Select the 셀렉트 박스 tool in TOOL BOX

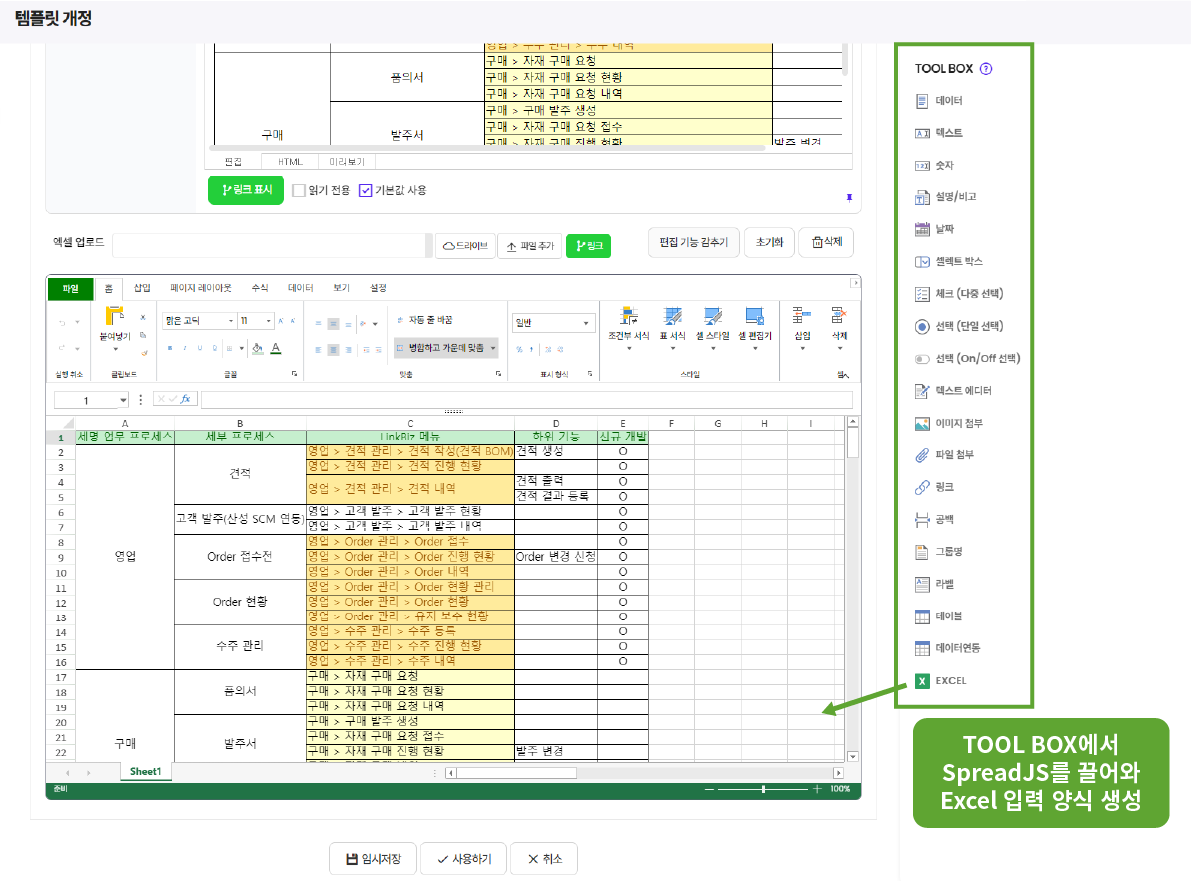[949, 261]
